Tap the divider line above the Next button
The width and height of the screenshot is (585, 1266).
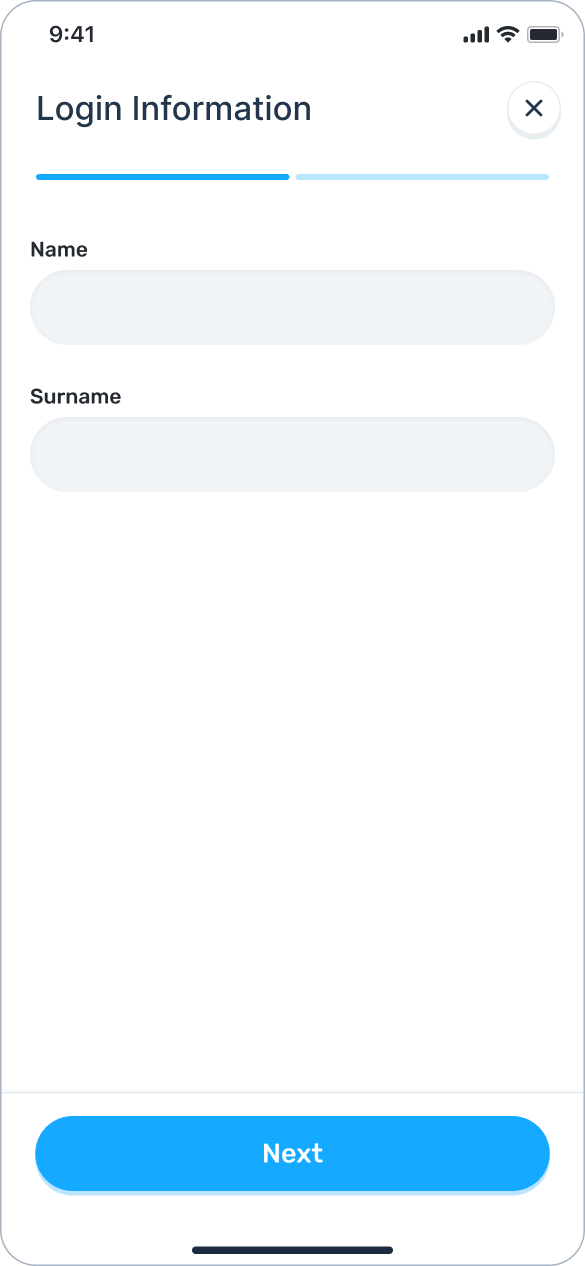coord(292,1092)
